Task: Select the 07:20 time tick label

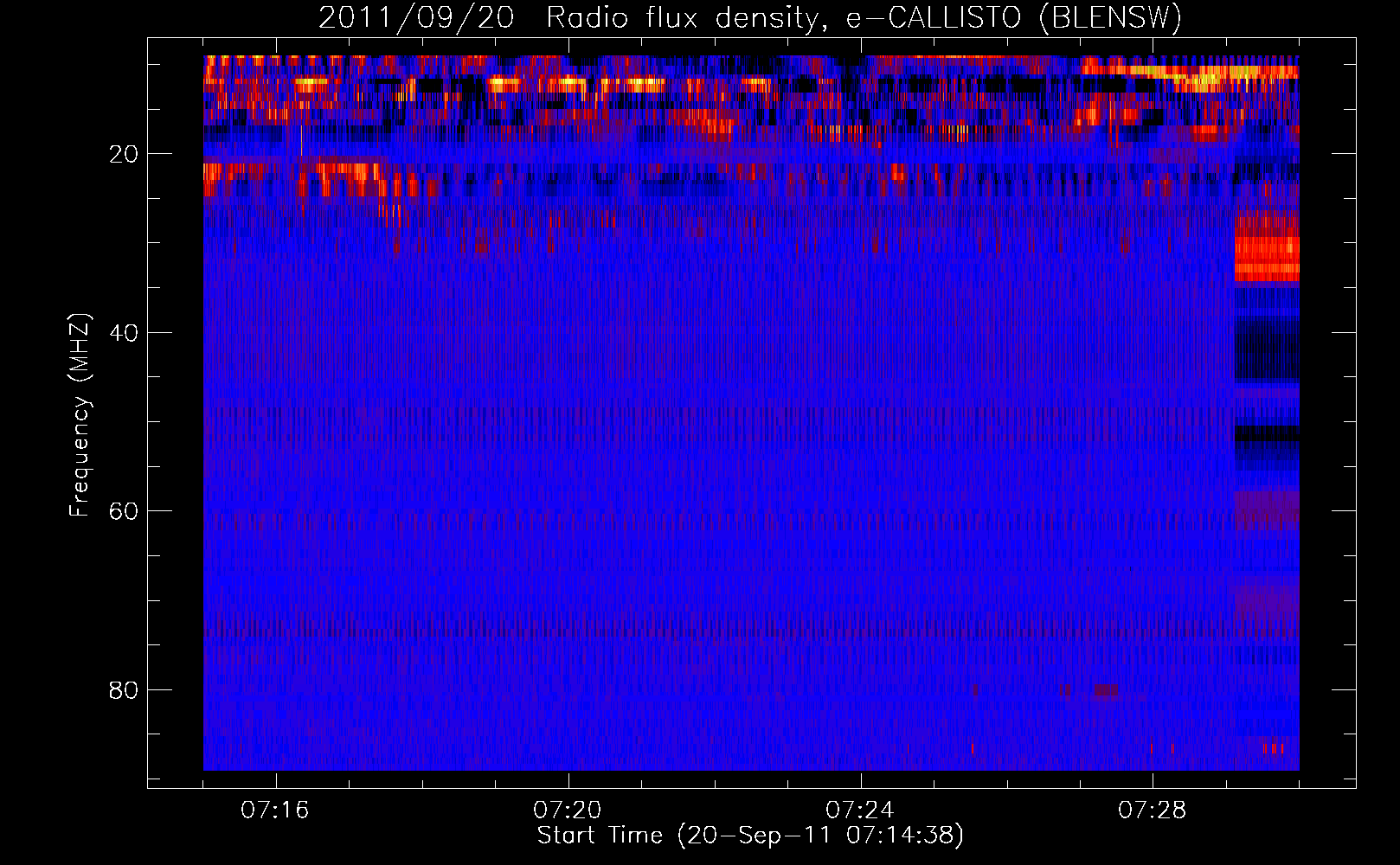Action: pos(568,811)
